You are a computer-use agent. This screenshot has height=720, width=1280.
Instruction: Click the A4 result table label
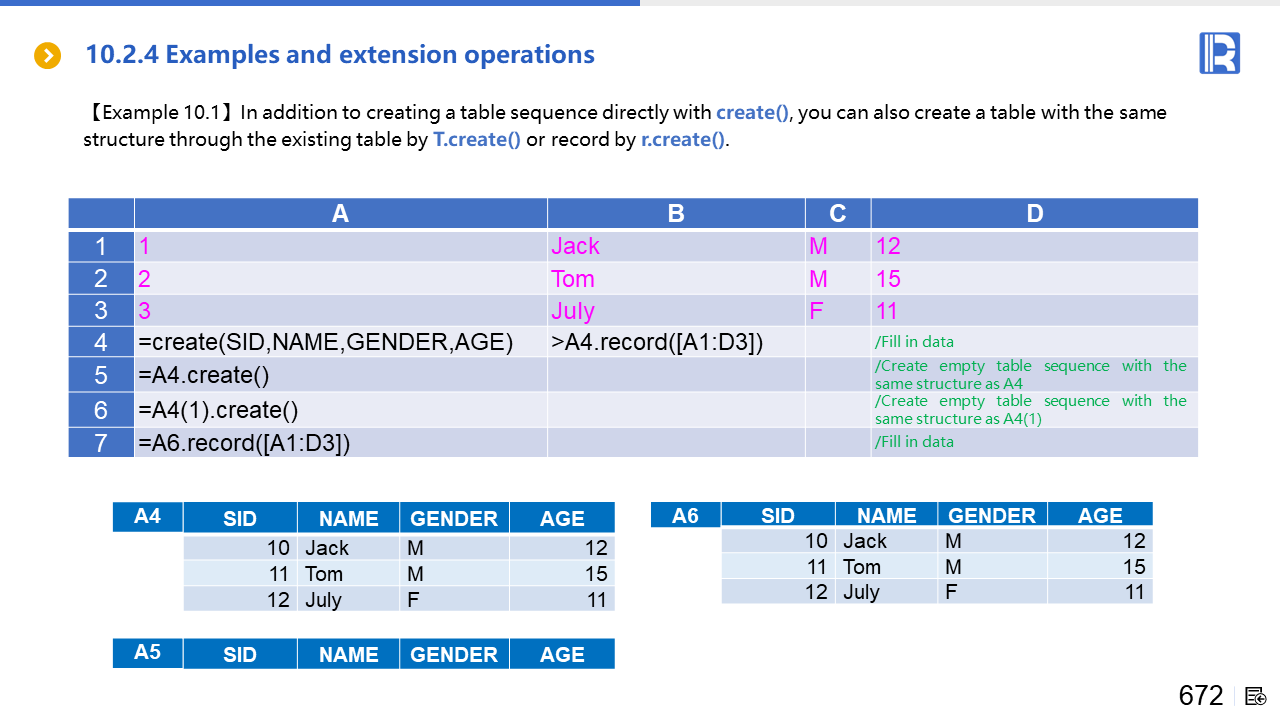click(147, 516)
